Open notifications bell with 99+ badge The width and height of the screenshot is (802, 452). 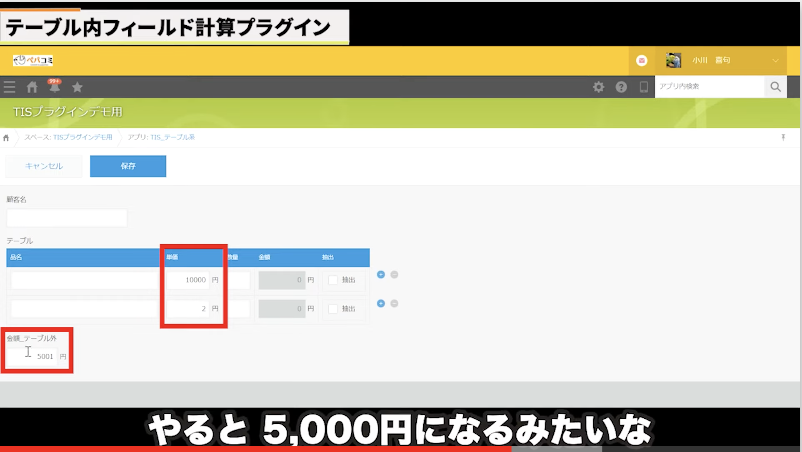tap(54, 88)
